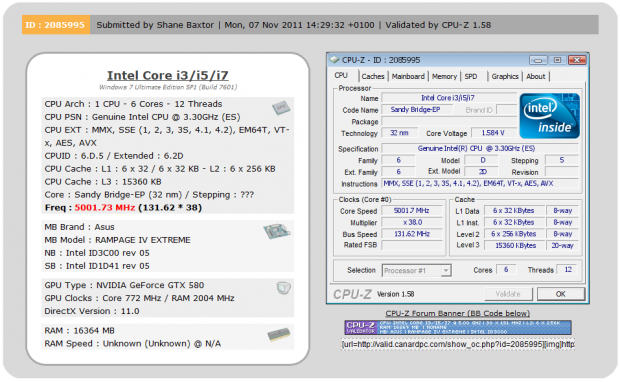Click the Core Voltage value 1.584 V
The image size is (620, 382).
pos(493,133)
